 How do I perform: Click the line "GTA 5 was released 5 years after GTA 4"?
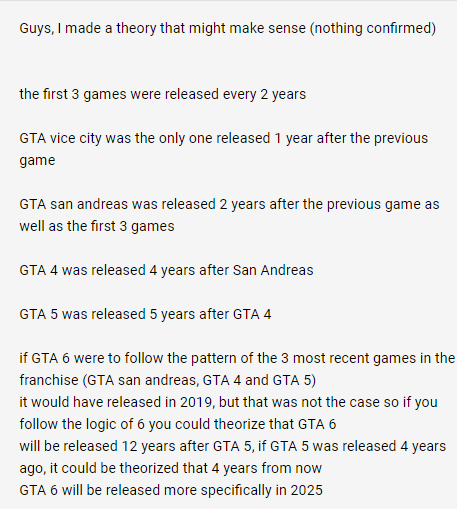point(145,314)
